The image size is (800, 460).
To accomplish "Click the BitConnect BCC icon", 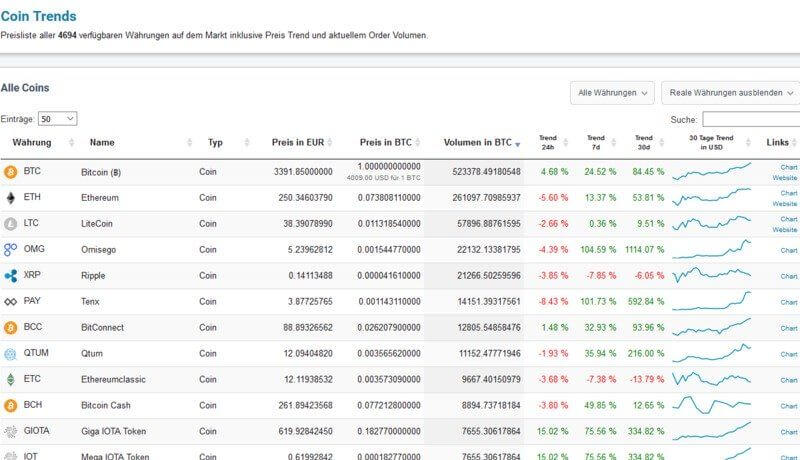I will pos(10,327).
